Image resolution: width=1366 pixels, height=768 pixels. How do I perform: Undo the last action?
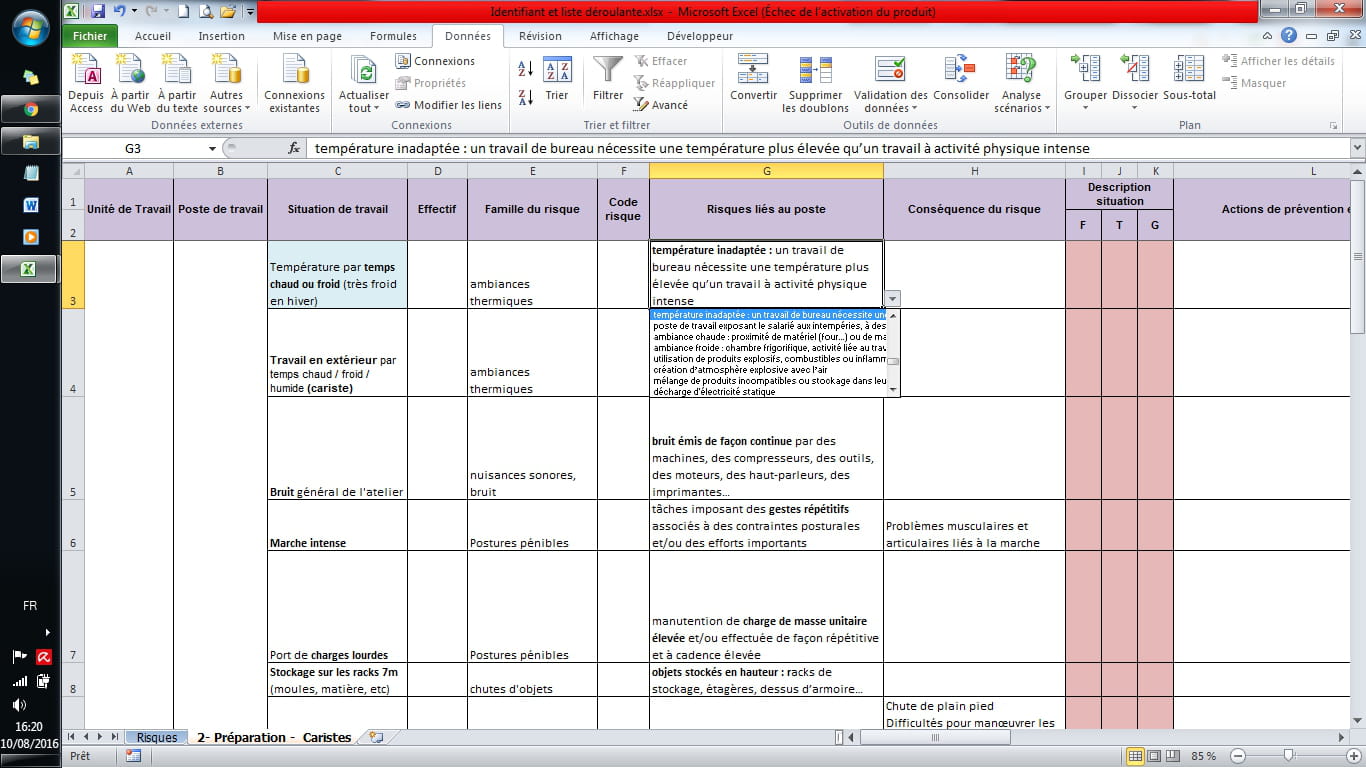click(x=120, y=11)
